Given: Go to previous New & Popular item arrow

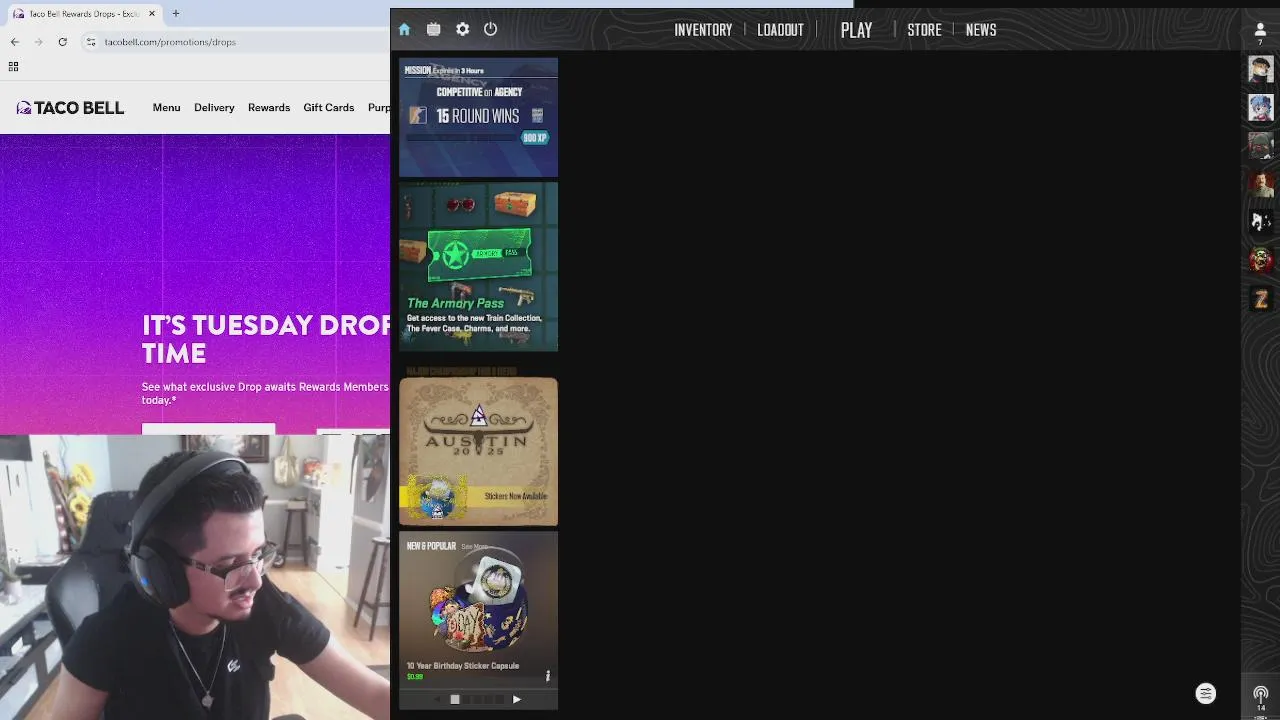Looking at the screenshot, I should coord(437,700).
